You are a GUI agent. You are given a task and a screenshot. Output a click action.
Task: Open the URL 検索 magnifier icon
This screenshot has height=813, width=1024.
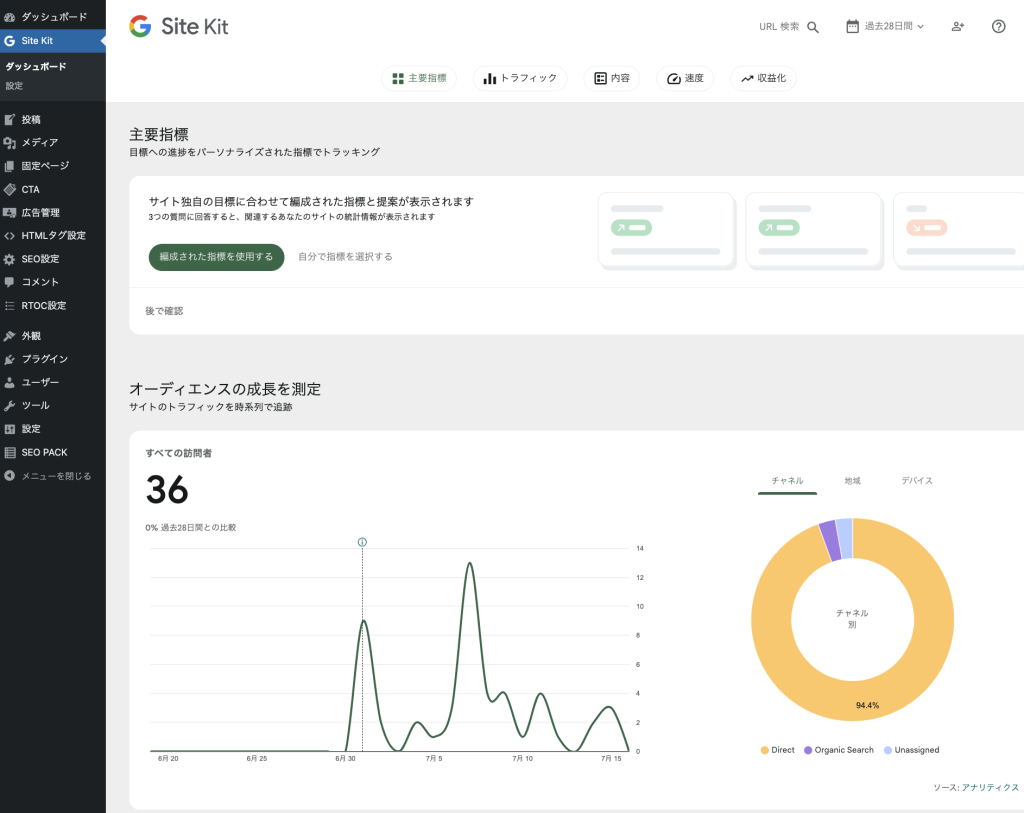tap(812, 27)
